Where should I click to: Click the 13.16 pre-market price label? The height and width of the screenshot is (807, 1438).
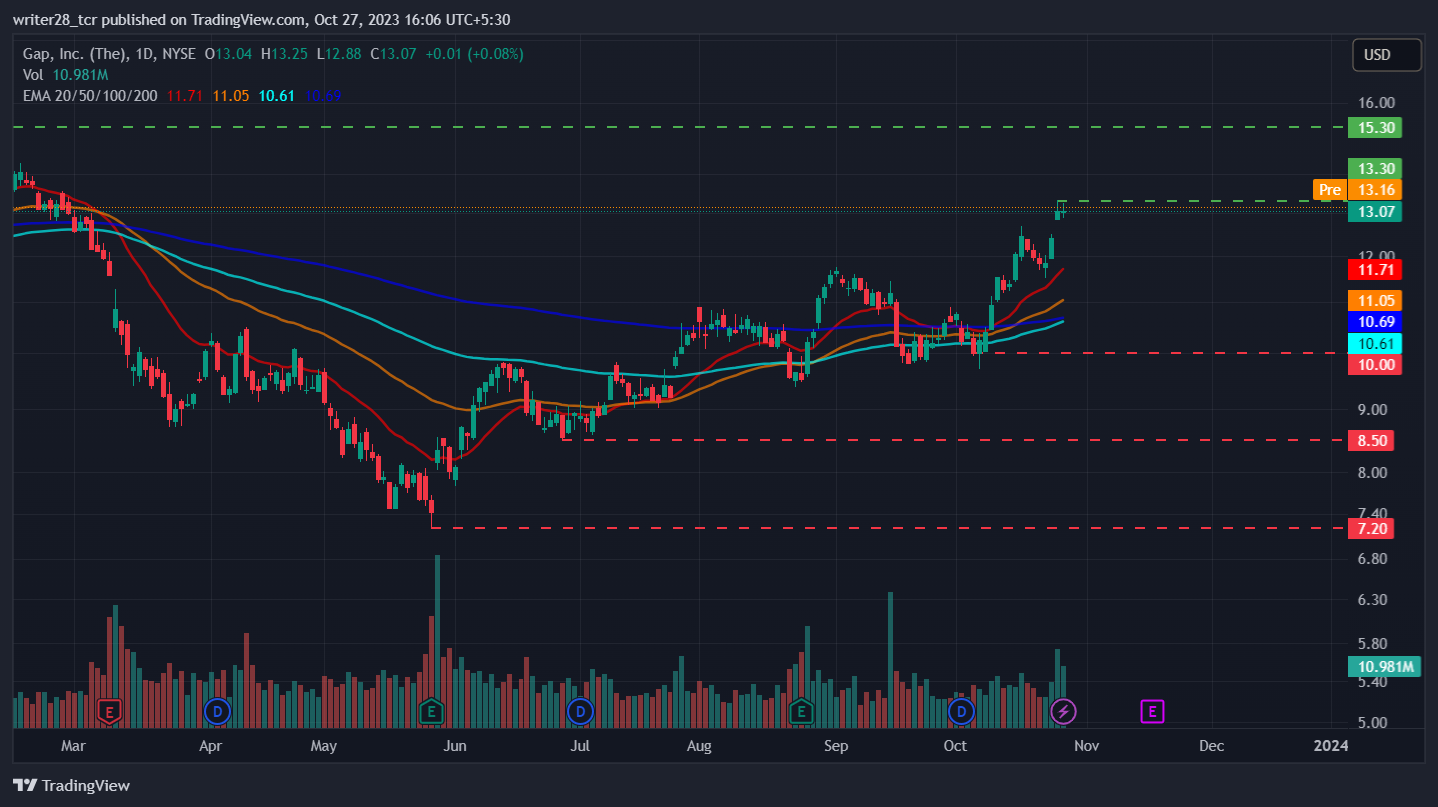[x=1375, y=190]
